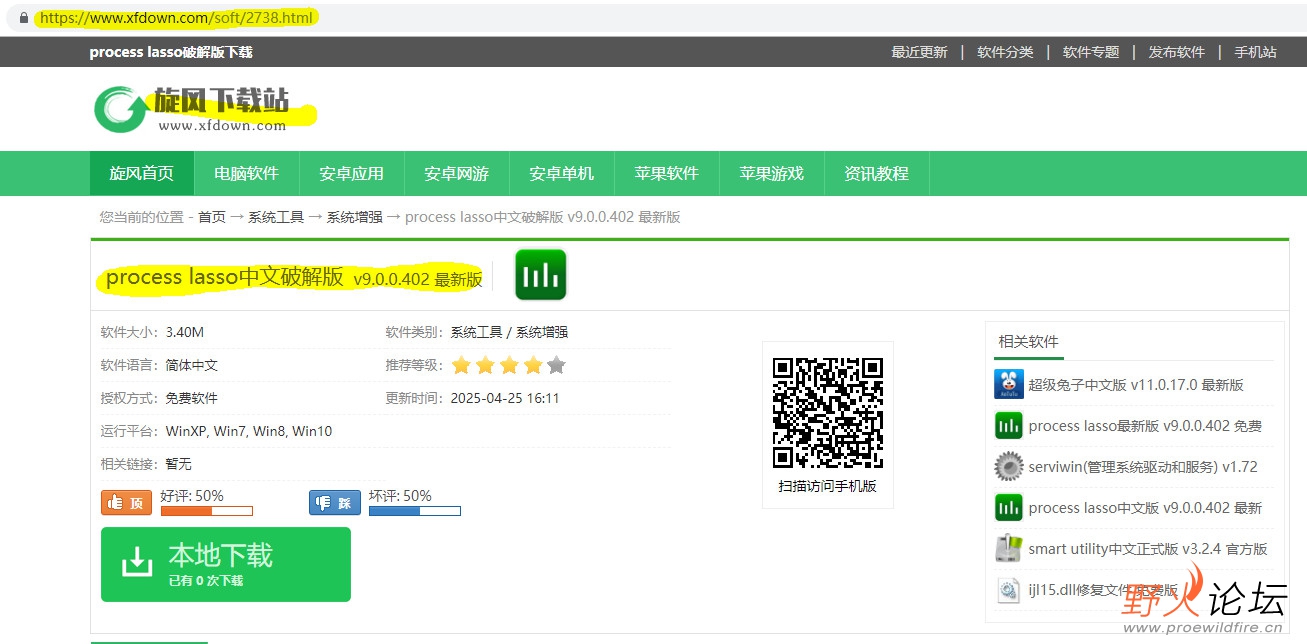
Task: Click the 超级兔子中文版 v11.0.17.0 link
Action: pos(1136,385)
